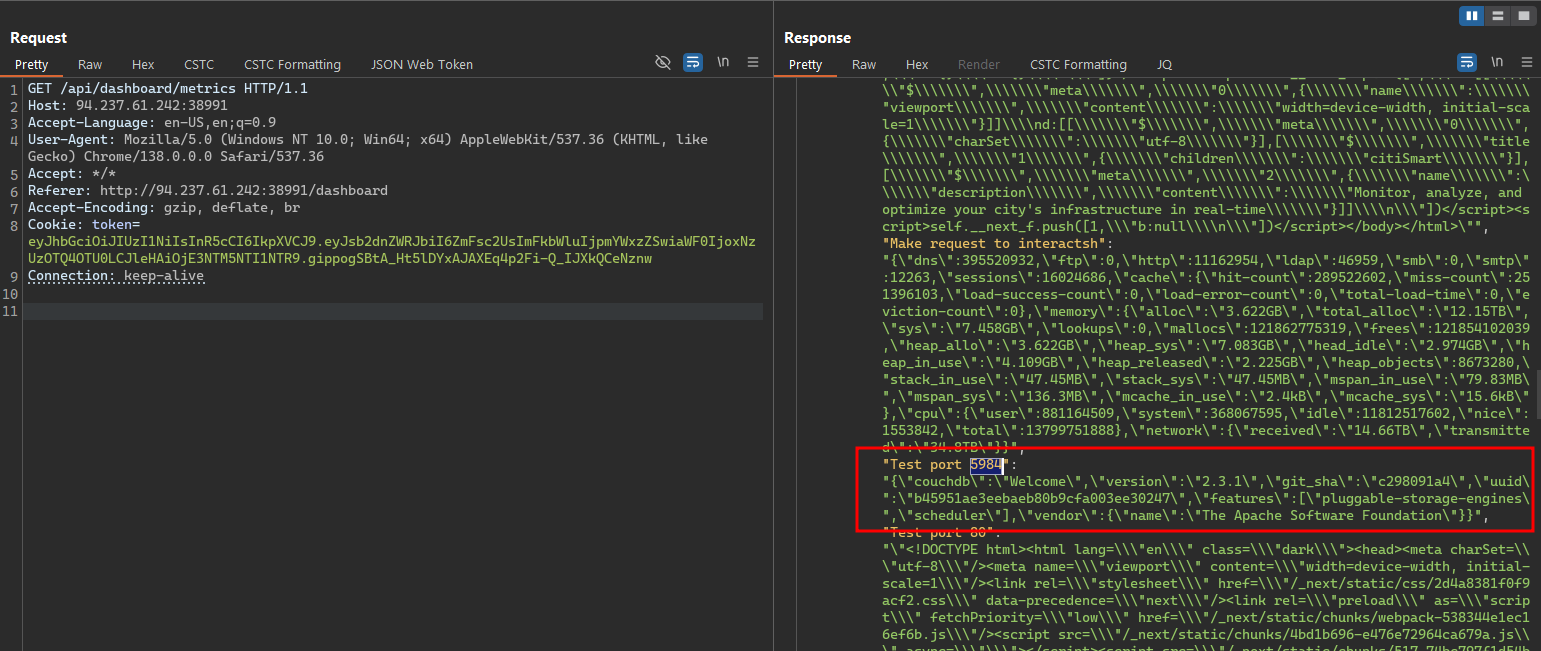Place cursor on empty line 11 of request

point(393,311)
